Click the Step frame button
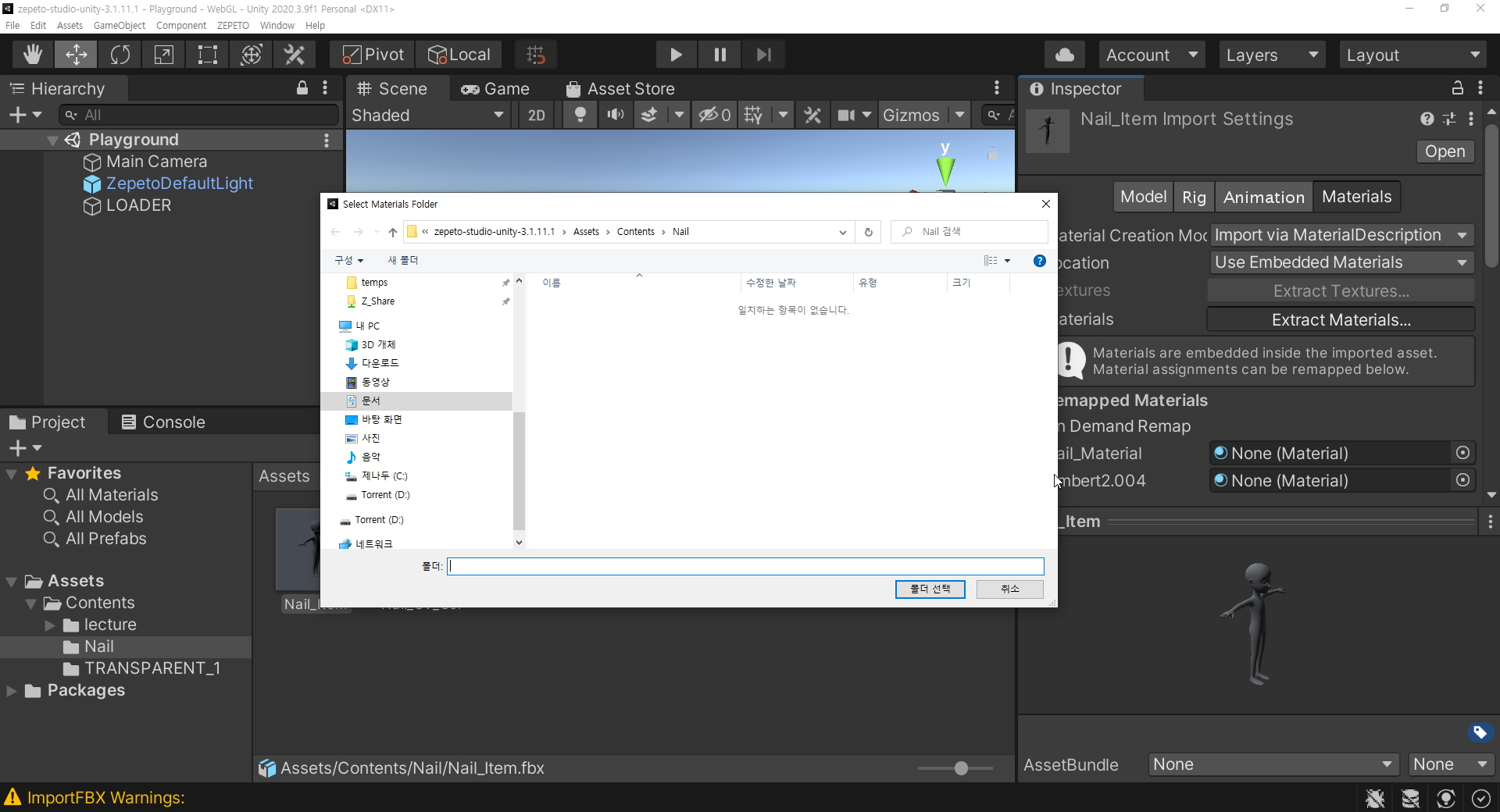This screenshot has height=812, width=1500. (x=763, y=55)
